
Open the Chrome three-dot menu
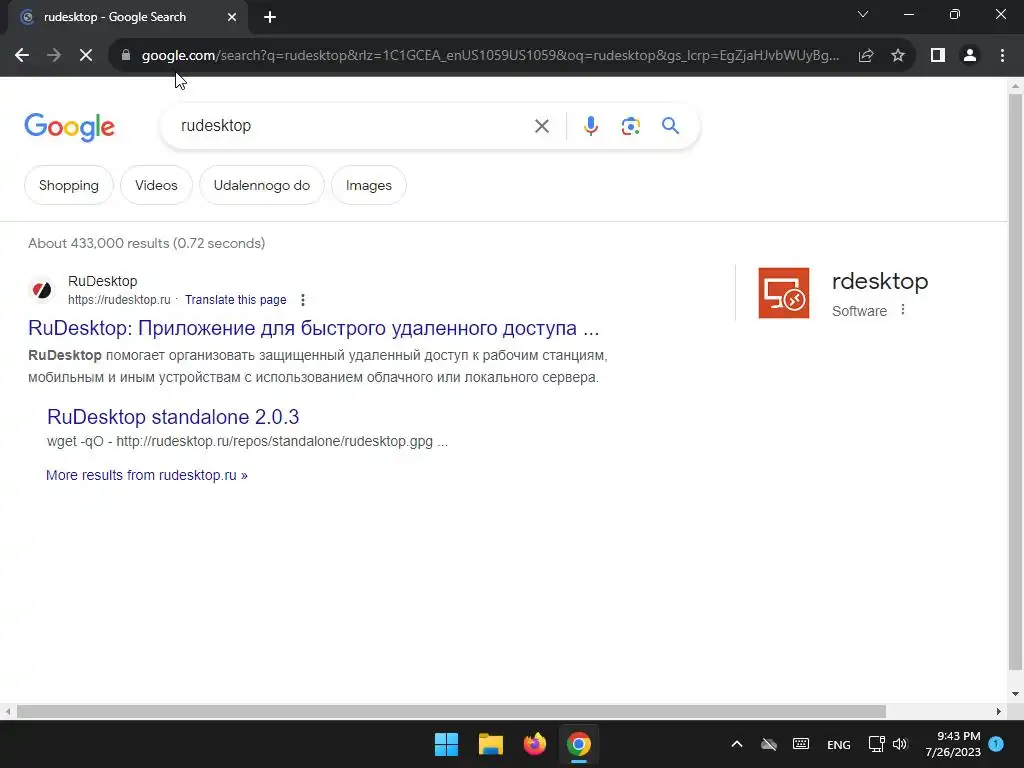point(1002,56)
